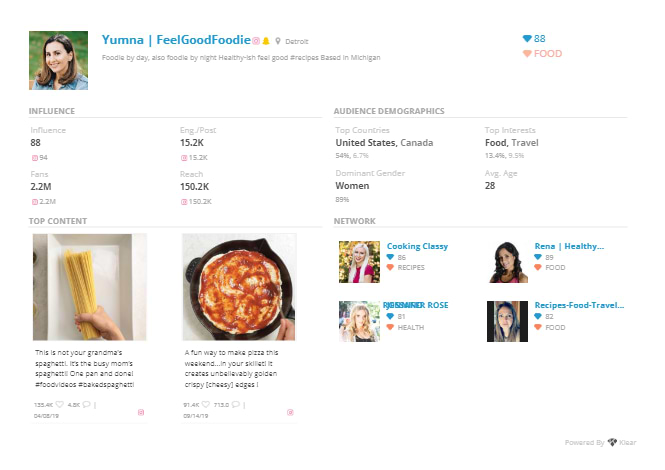Click the Instagram icon on the pizza post
Image resolution: width=665 pixels, height=470 pixels.
click(x=291, y=412)
